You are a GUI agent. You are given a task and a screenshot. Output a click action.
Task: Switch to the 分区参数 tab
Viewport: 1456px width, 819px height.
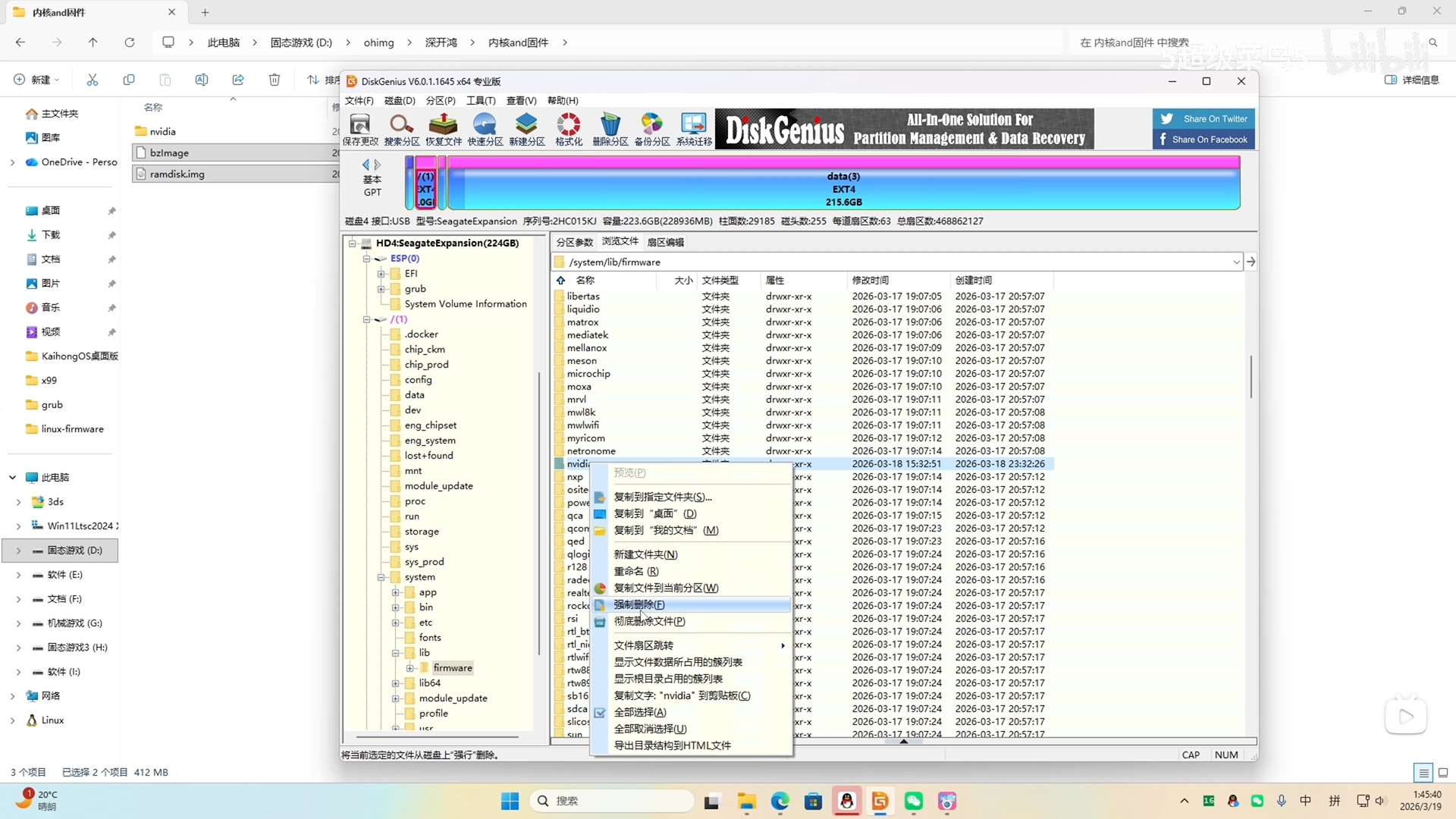click(x=574, y=242)
